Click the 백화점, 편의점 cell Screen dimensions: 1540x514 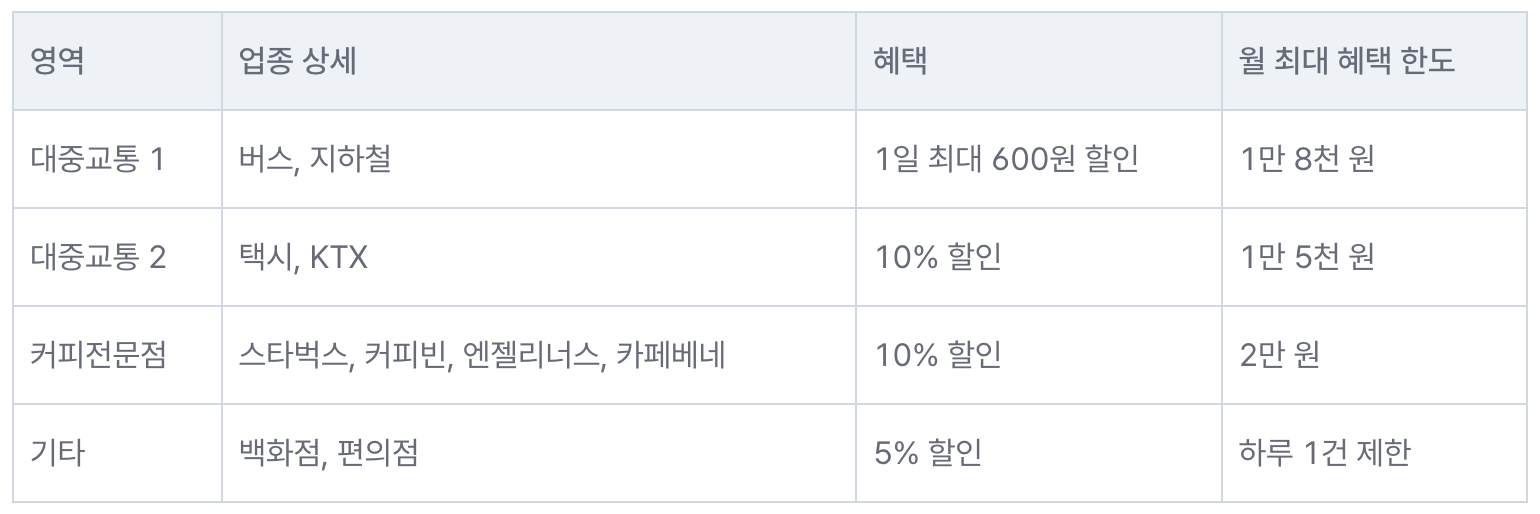(539, 453)
